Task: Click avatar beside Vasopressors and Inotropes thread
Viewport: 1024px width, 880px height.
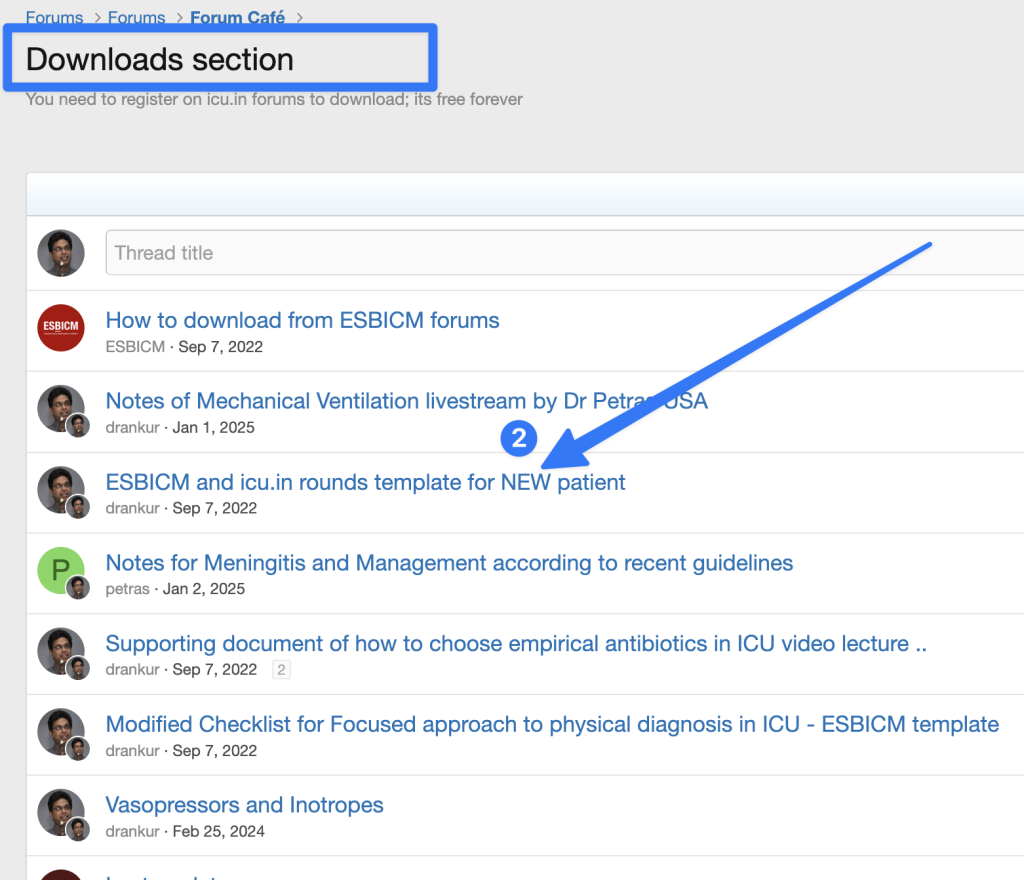Action: (61, 813)
